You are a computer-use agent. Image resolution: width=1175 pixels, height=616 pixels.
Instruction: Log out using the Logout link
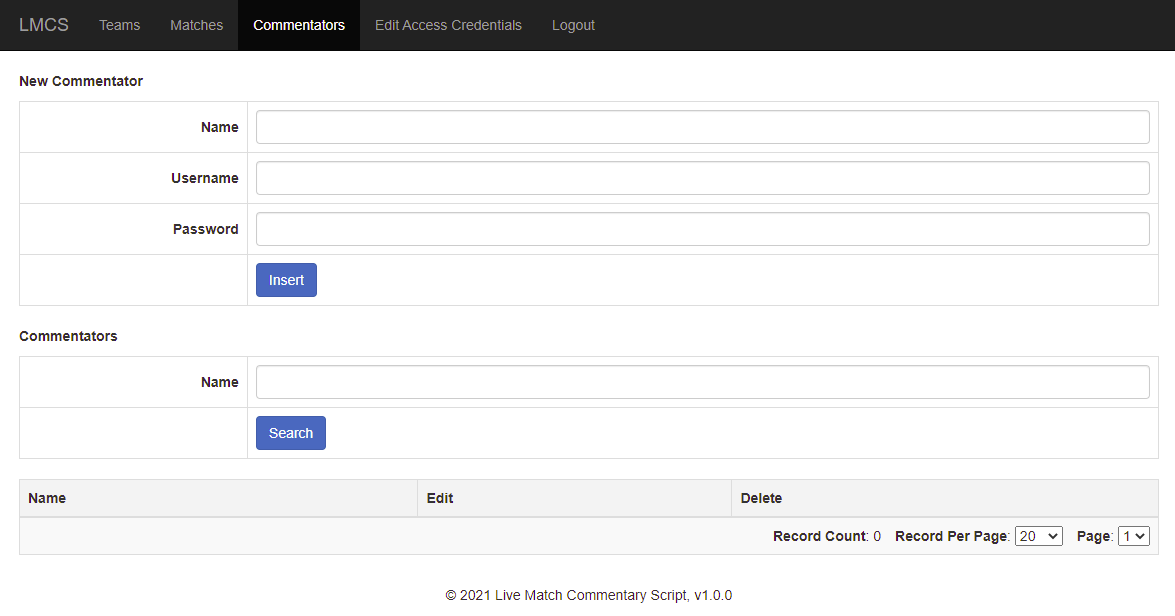(573, 25)
